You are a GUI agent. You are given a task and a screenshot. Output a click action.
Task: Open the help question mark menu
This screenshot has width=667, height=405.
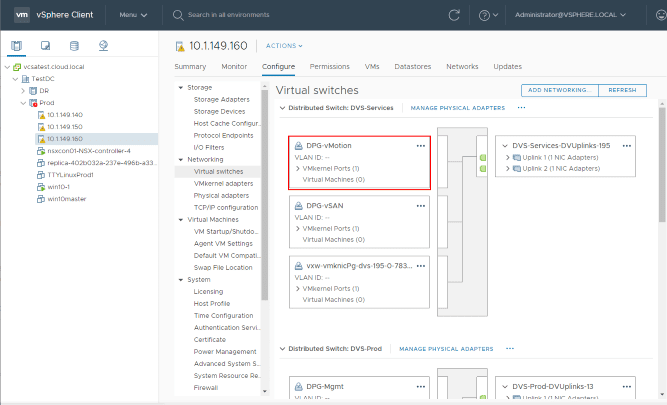click(487, 15)
